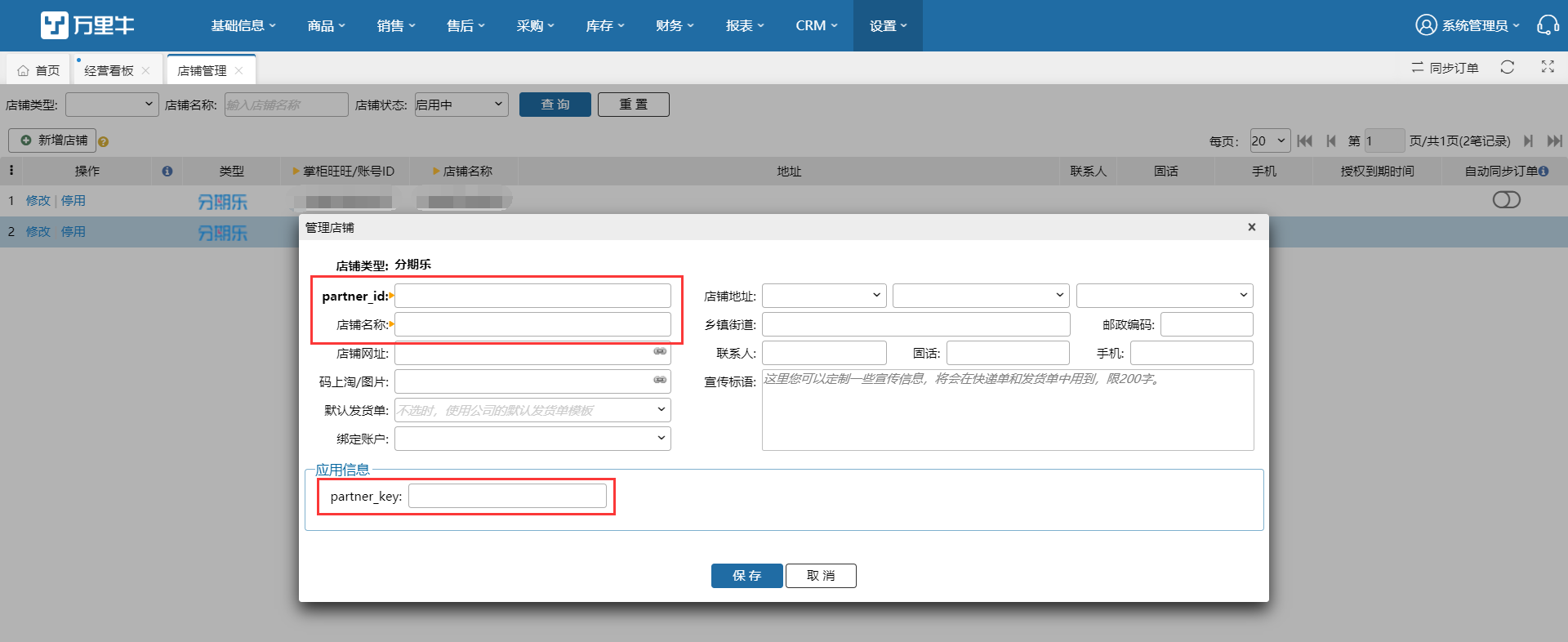Open province dropdown for 店铺地址
The width and height of the screenshot is (1568, 642).
tap(824, 295)
